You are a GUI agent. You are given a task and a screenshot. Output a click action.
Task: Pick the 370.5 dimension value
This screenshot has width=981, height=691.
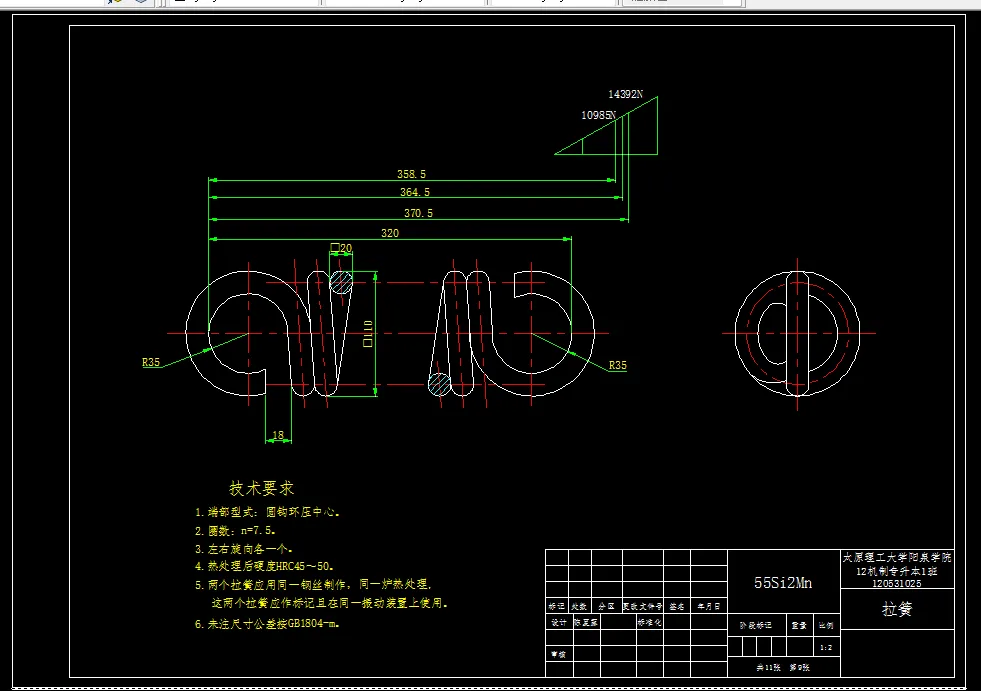418,213
